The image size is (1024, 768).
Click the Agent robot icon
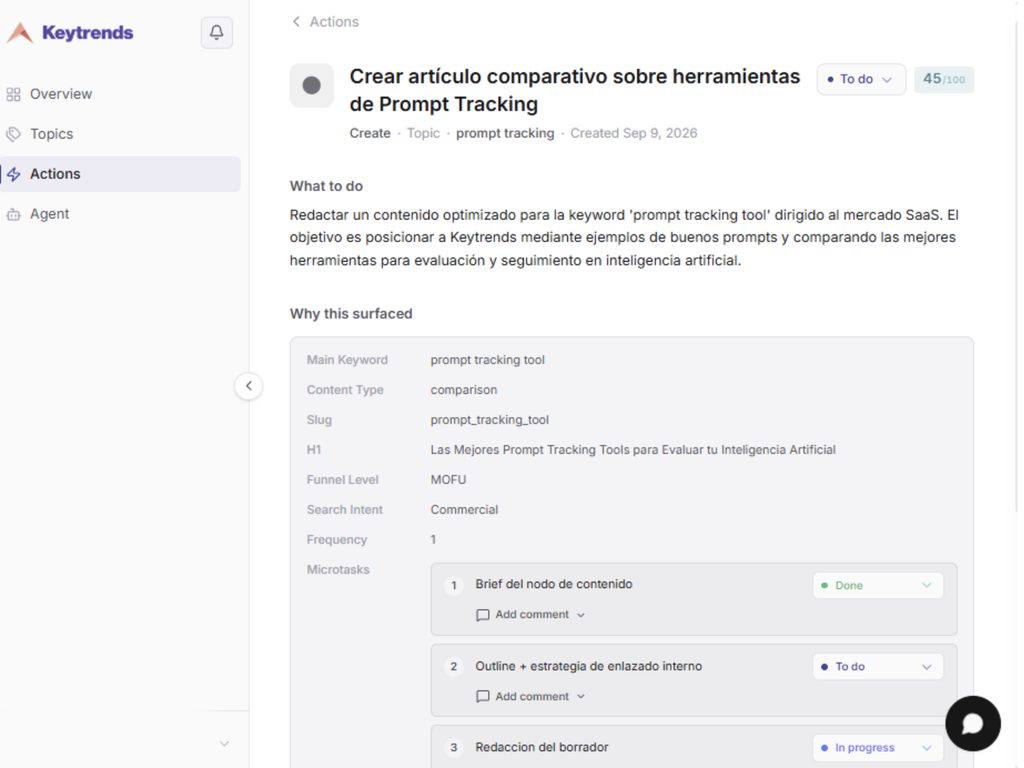click(x=13, y=214)
